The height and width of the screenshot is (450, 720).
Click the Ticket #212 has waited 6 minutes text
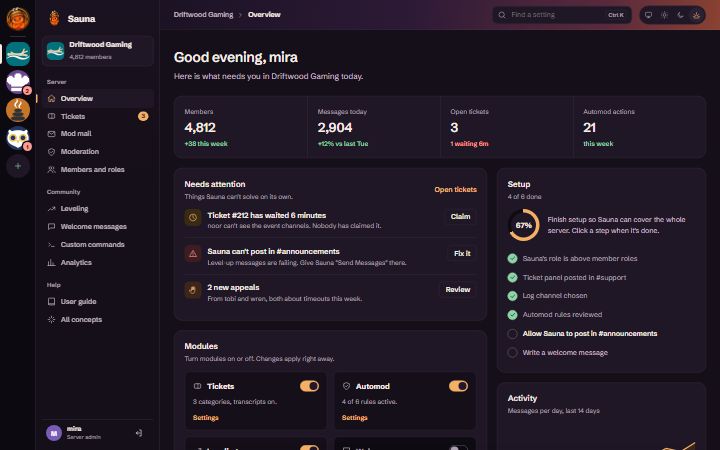click(x=266, y=215)
